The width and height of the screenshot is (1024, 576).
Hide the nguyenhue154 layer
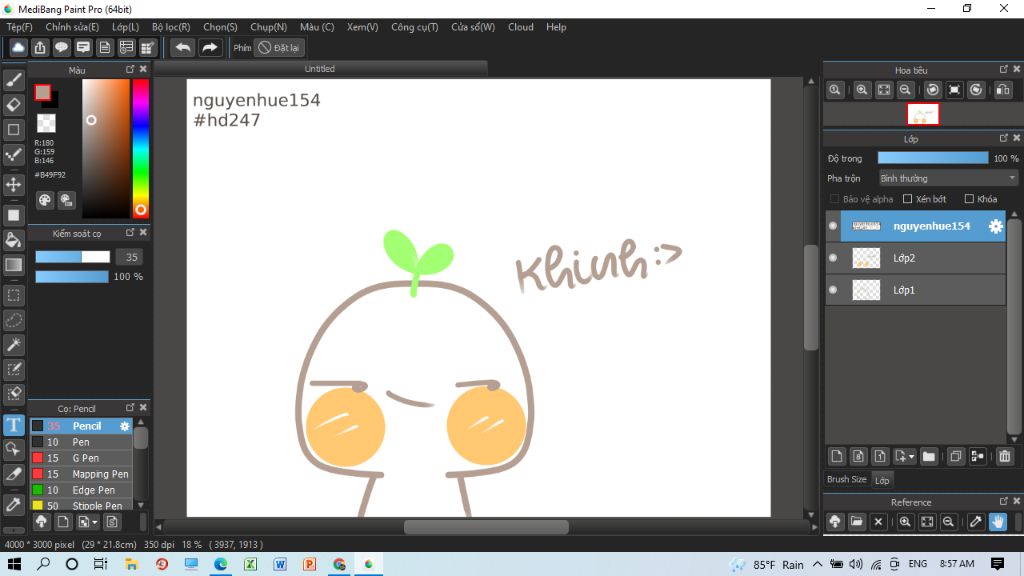coord(833,226)
